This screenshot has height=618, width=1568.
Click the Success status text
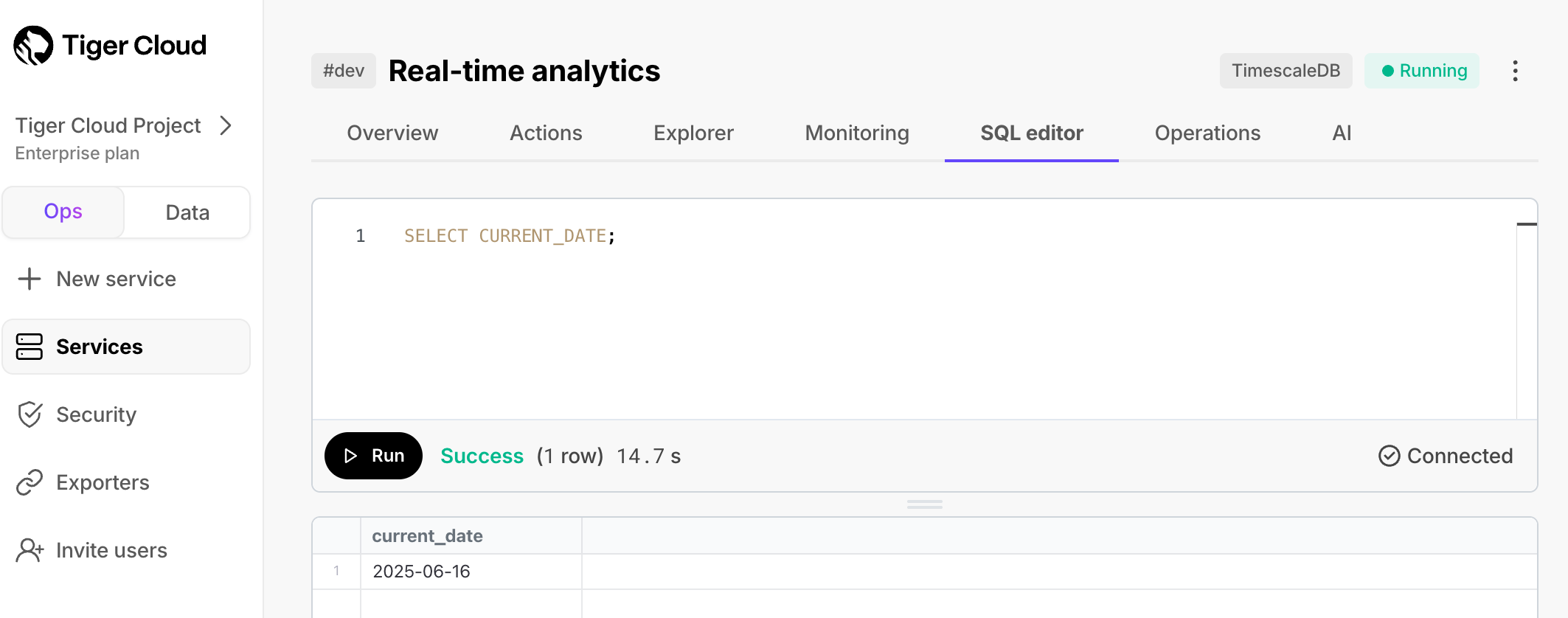point(482,456)
